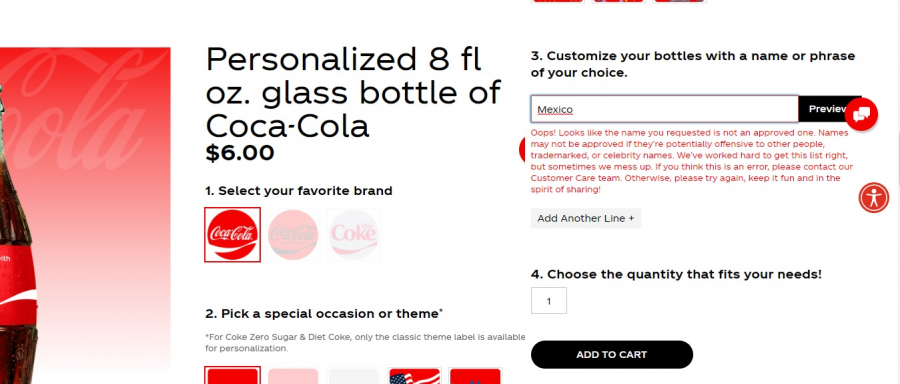900x384 pixels.
Task: Choose the selected solid red theme swatch
Action: [232, 375]
